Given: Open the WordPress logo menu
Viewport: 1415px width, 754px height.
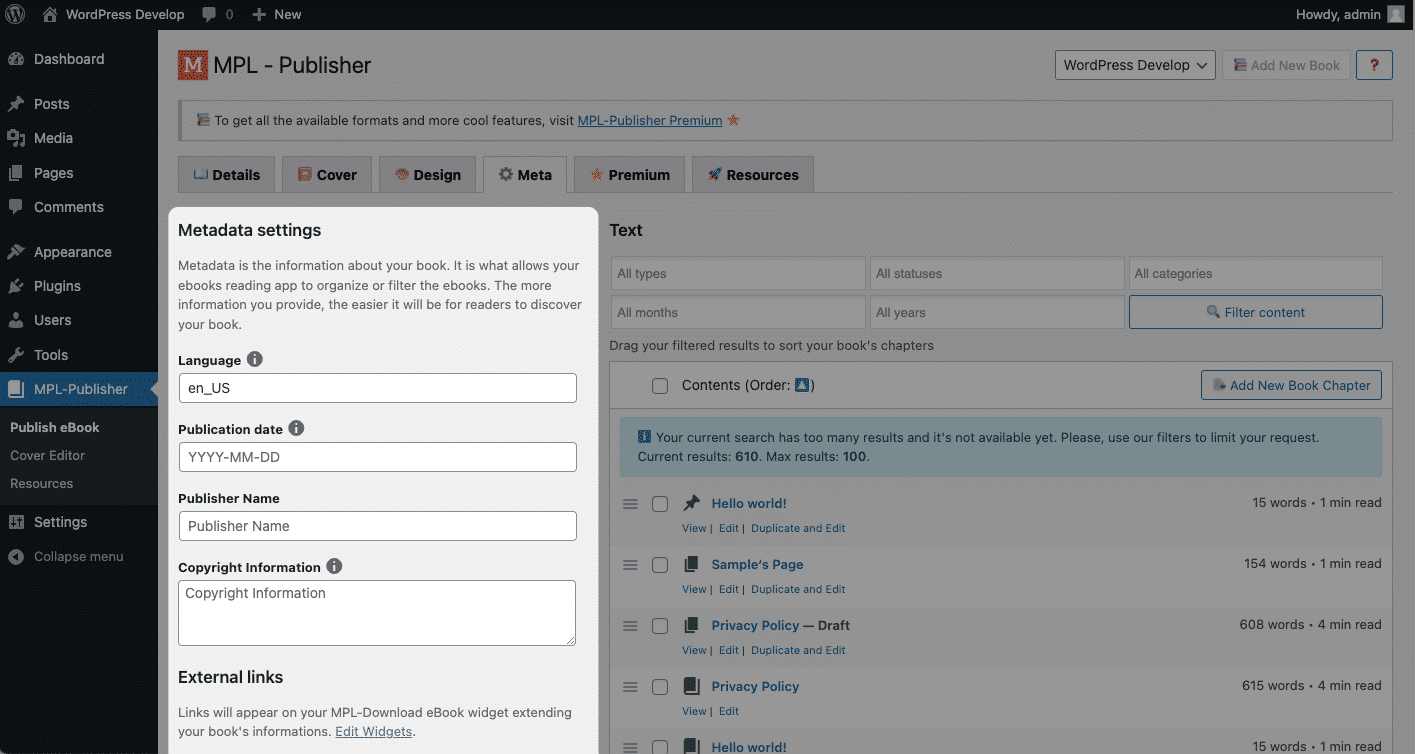Looking at the screenshot, I should point(16,14).
